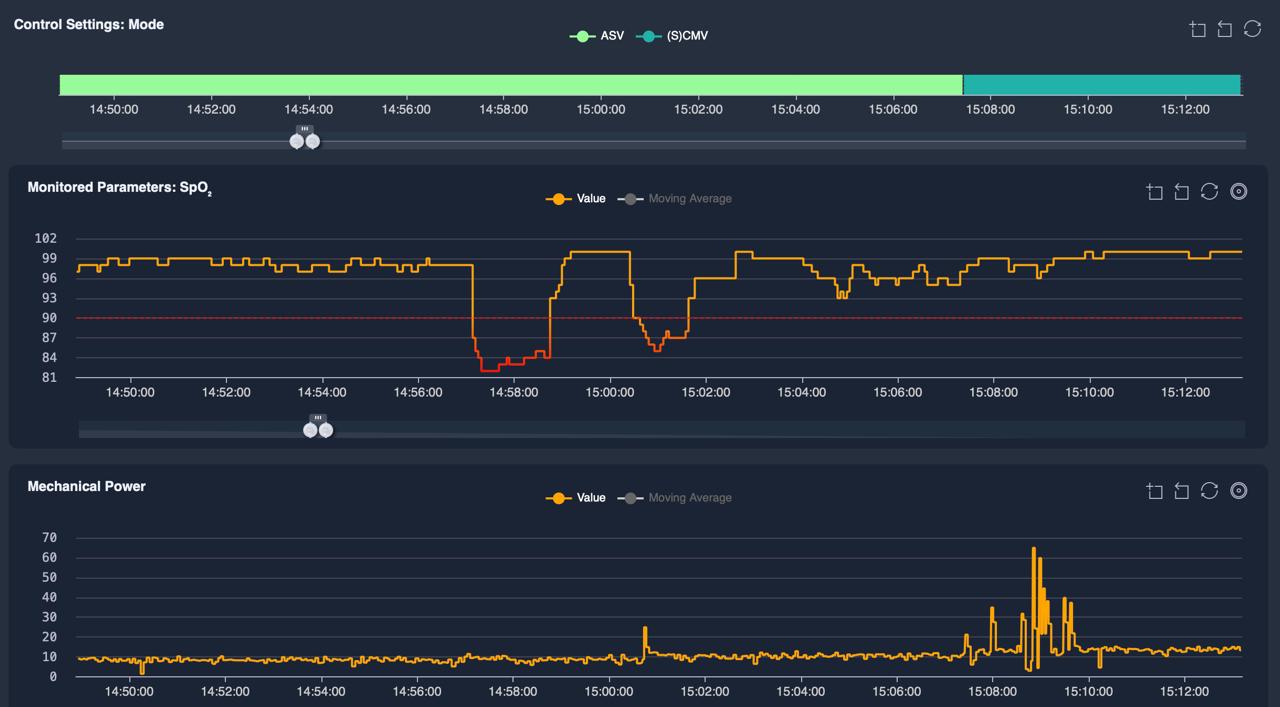1280x707 pixels.
Task: Activate box zoom on the SpO2 chart
Action: click(1154, 191)
